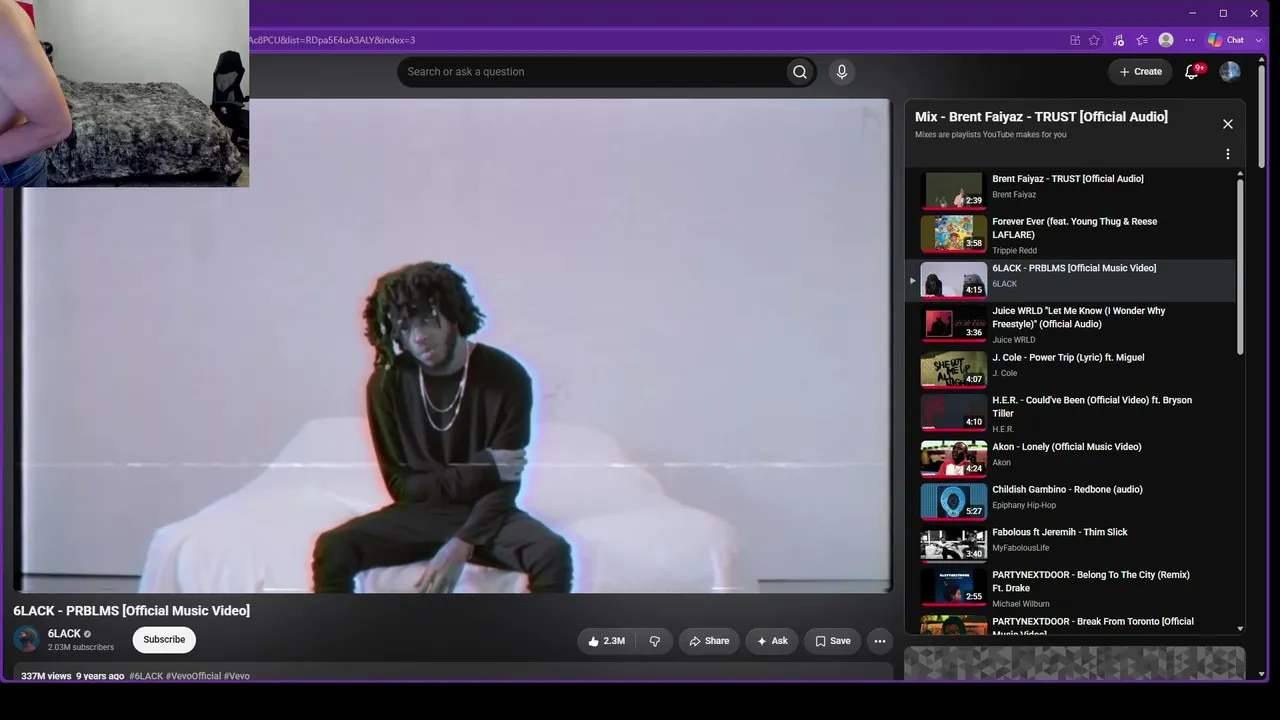The width and height of the screenshot is (1280, 720).
Task: Click the Mix playlist scrollbar
Action: coord(1240,265)
